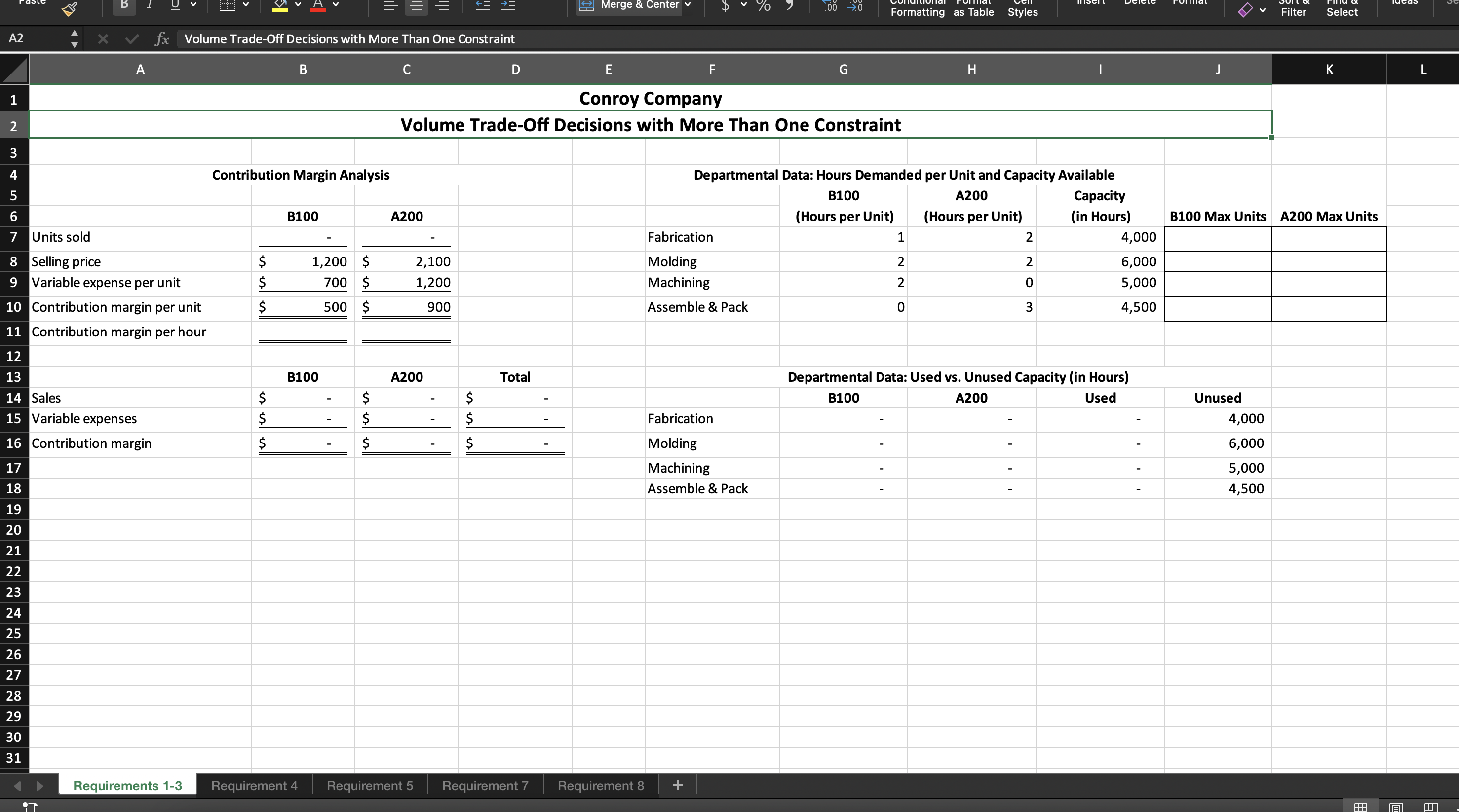Viewport: 1459px width, 812px height.
Task: Align text left
Action: point(390,5)
